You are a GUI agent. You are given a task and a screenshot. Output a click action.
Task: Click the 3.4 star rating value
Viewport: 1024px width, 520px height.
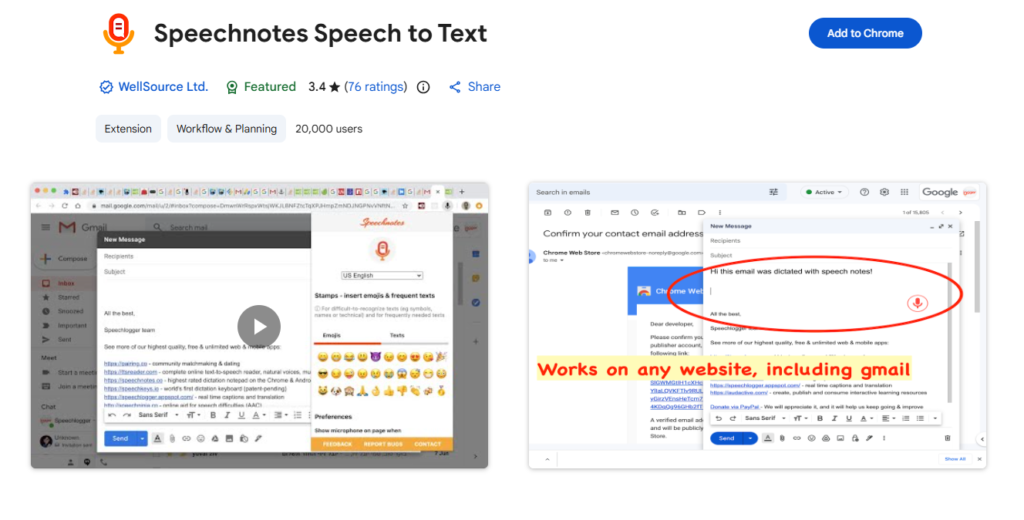click(x=324, y=87)
